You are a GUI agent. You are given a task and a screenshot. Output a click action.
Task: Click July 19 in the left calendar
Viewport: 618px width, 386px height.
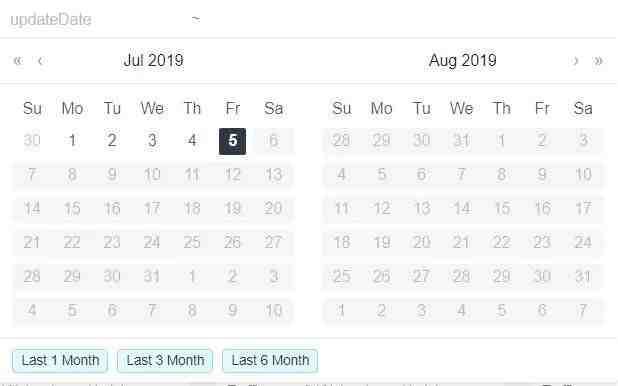coord(233,209)
